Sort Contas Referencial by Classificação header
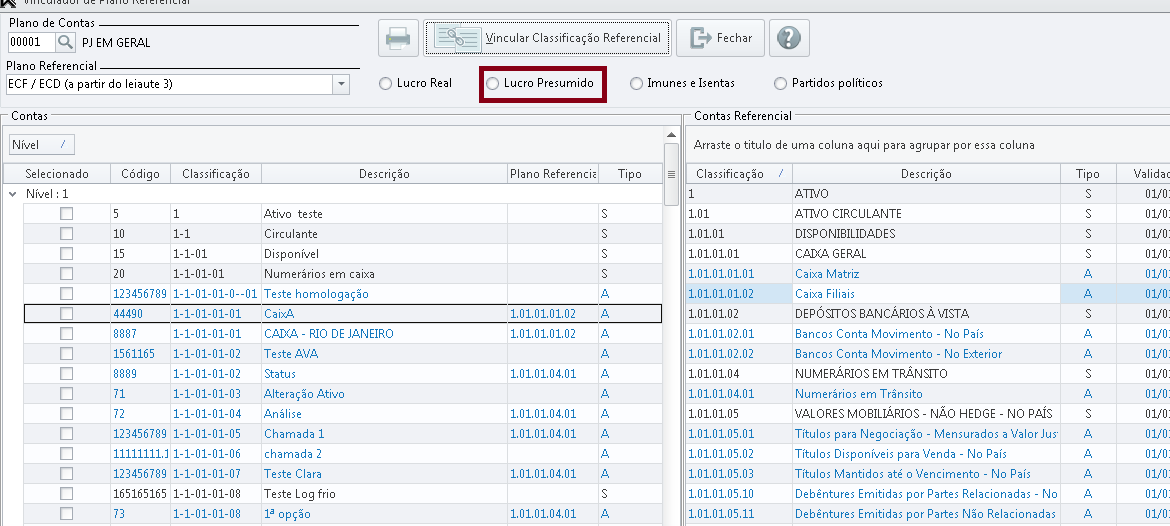1170x526 pixels. click(x=739, y=174)
